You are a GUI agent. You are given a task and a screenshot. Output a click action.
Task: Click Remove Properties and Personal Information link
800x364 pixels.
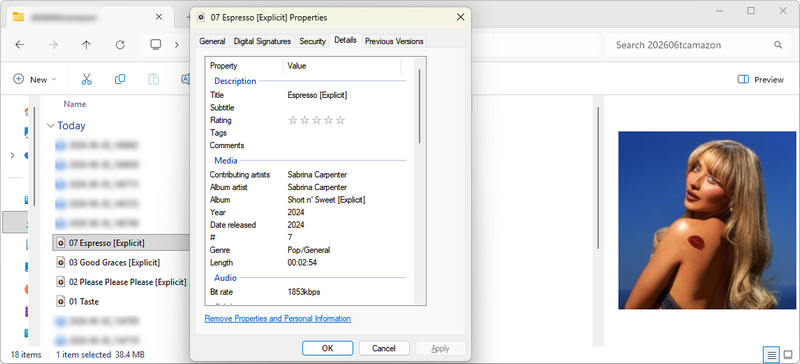(x=278, y=319)
